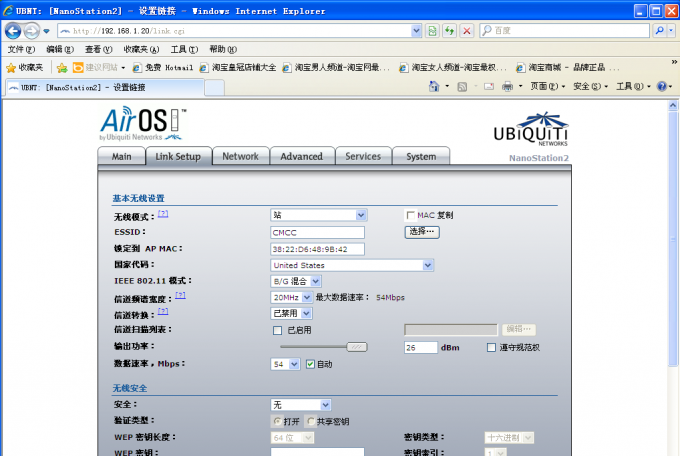Click the dBm output power value field
Viewport: 680px width, 456px height.
(x=421, y=348)
